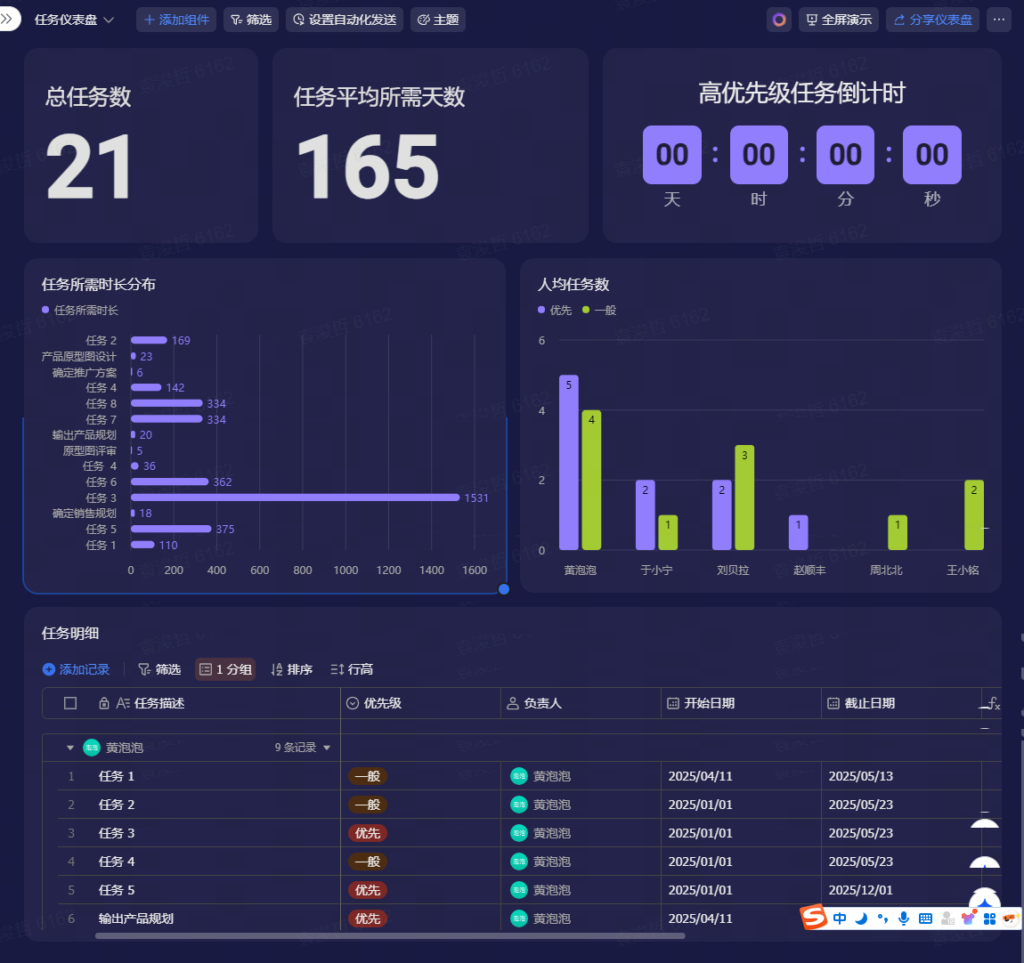Image resolution: width=1024 pixels, height=963 pixels.
Task: Click 分享仪表盘 share button
Action: pyautogui.click(x=932, y=20)
